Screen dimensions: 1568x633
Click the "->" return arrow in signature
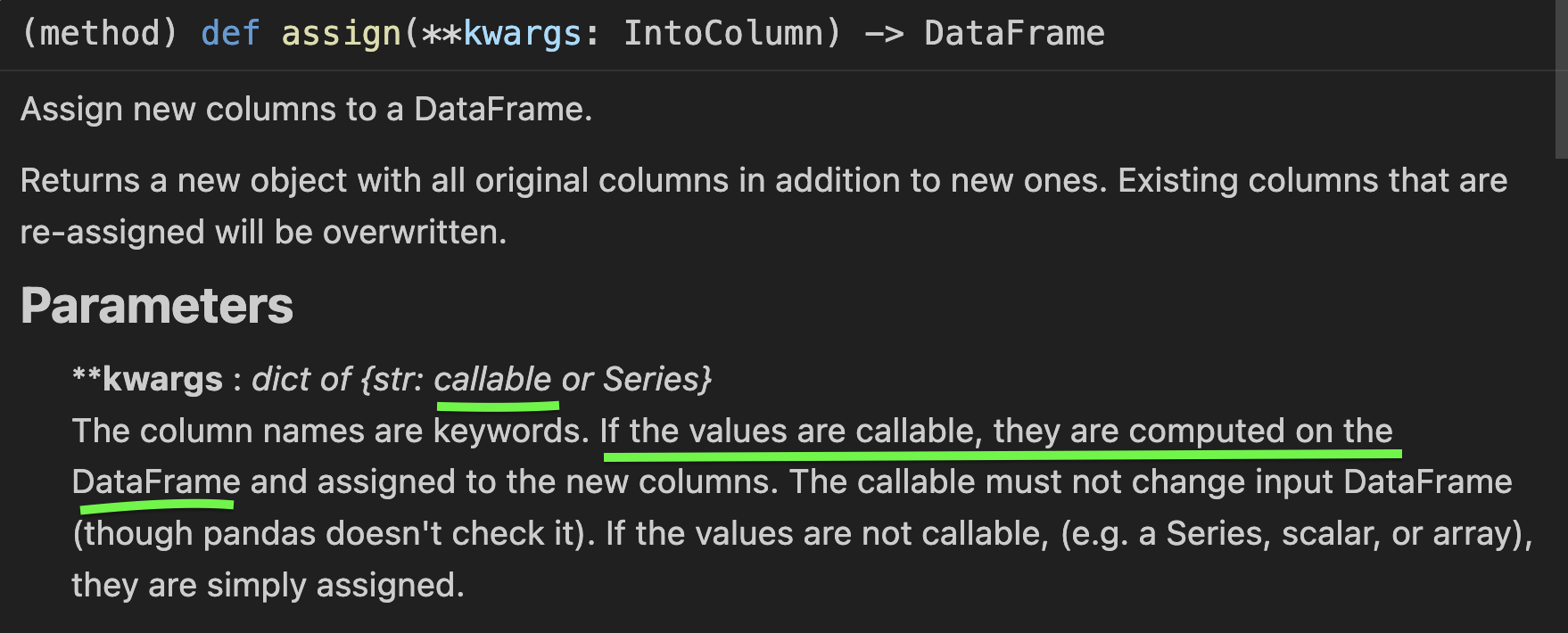click(883, 34)
